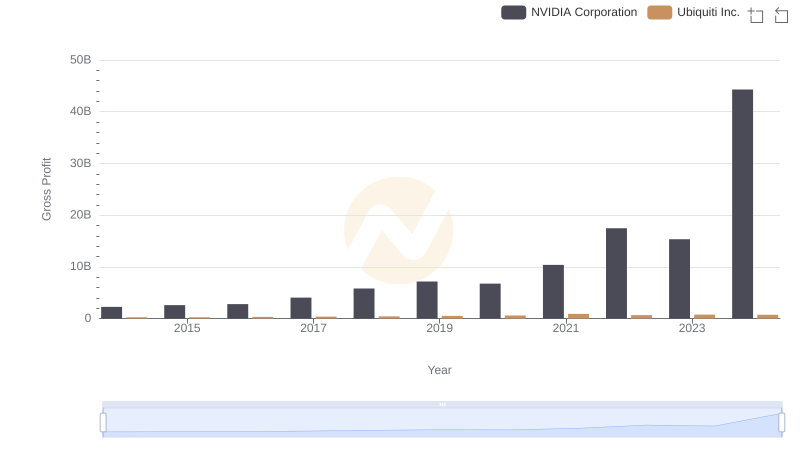Click the 2017 x-axis label
The height and width of the screenshot is (461, 800).
[x=313, y=328]
